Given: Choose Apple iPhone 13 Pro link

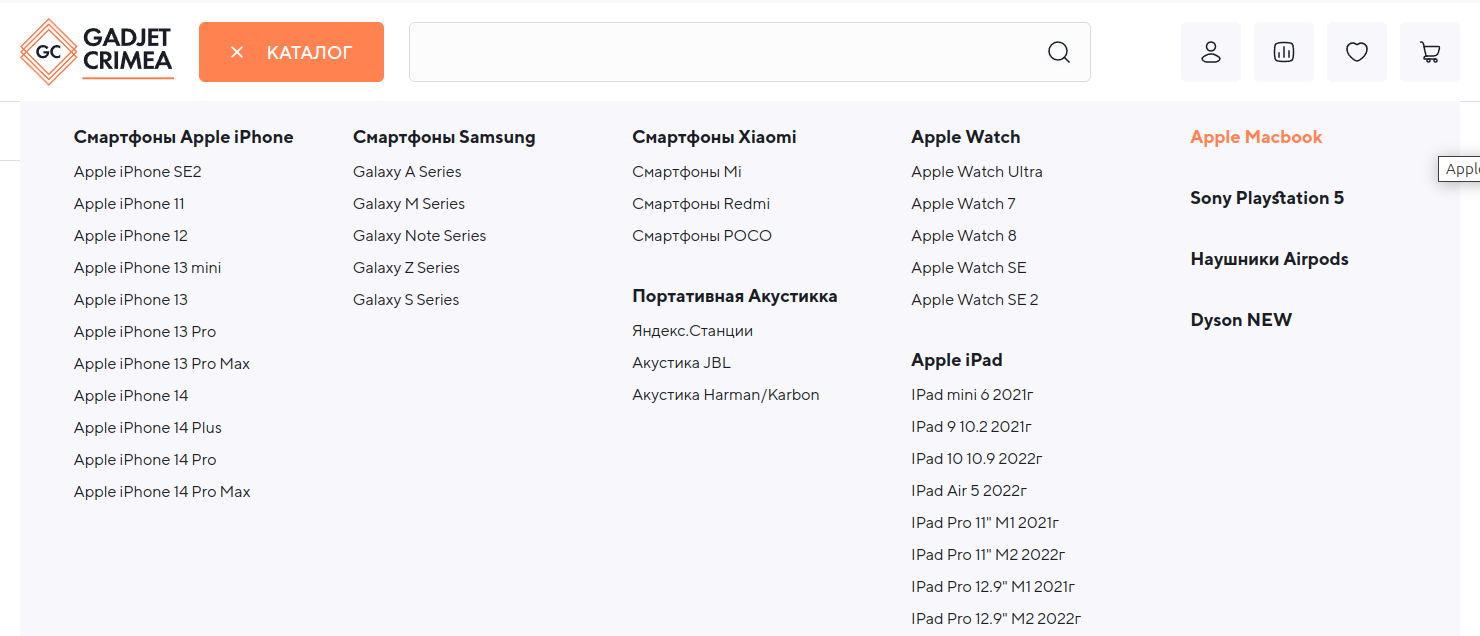Looking at the screenshot, I should (x=145, y=332).
